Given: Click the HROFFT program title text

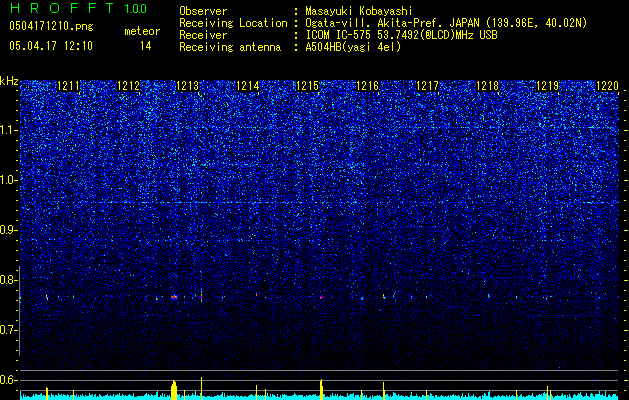Looking at the screenshot, I should pyautogui.click(x=62, y=8).
